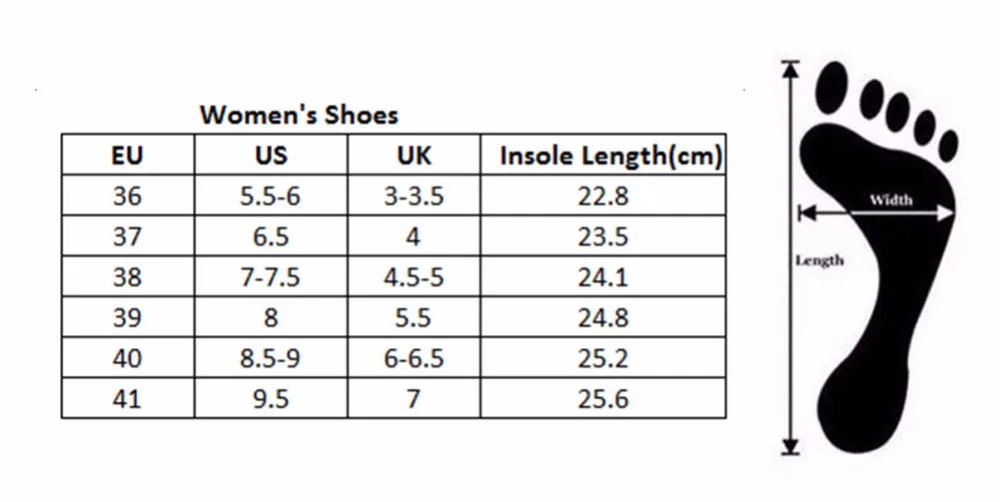Click the big toe of the footprint
Image resolution: width=1000 pixels, height=502 pixels.
(832, 87)
